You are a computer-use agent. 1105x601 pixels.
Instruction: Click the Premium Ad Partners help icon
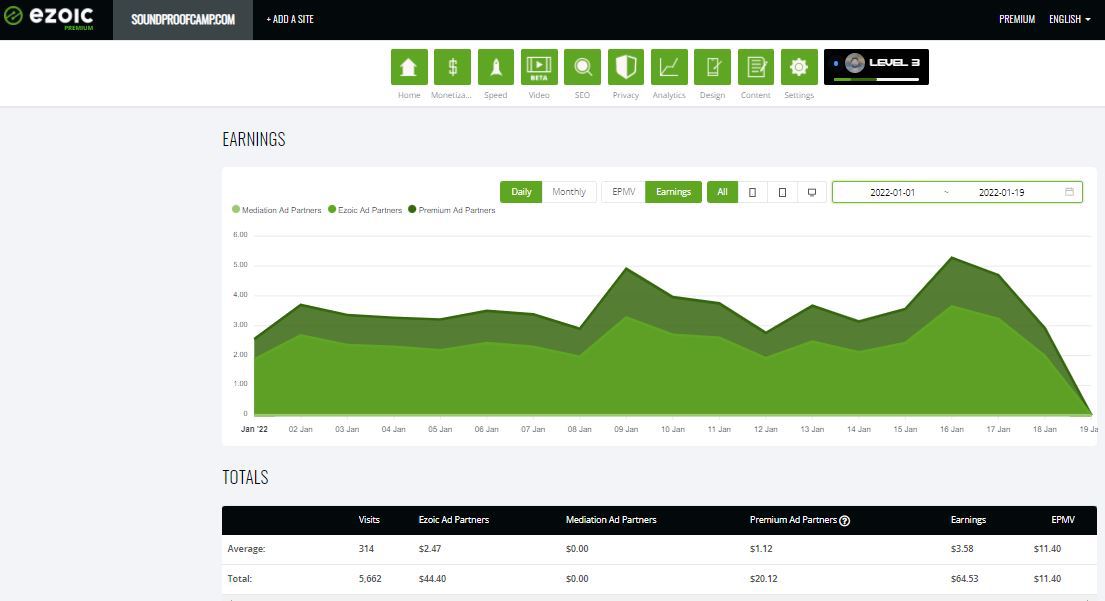point(844,521)
